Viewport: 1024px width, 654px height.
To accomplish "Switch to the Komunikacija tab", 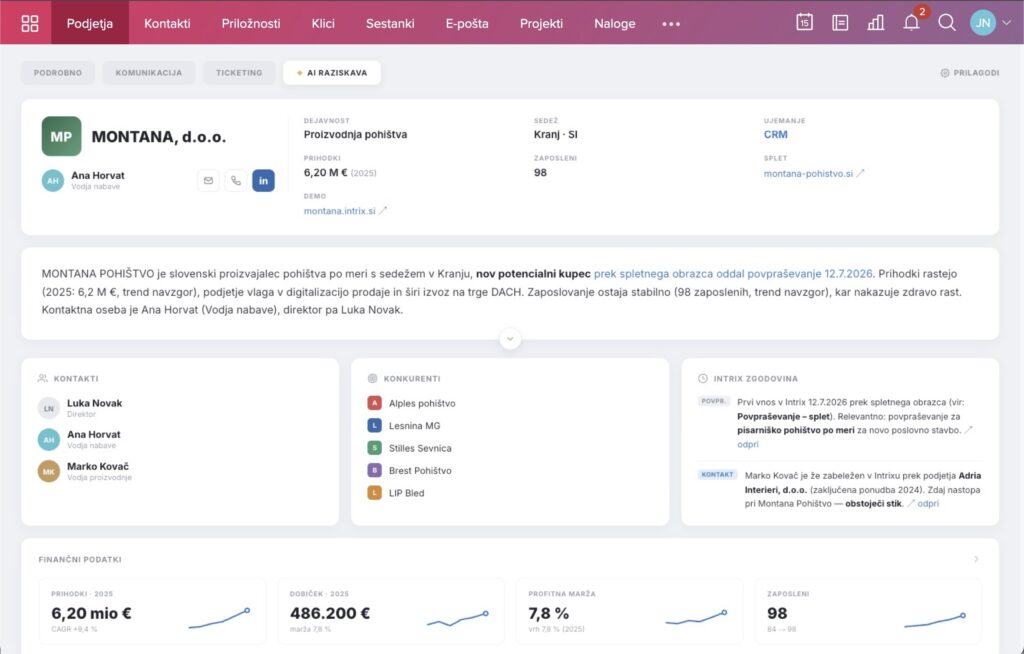I will [149, 73].
